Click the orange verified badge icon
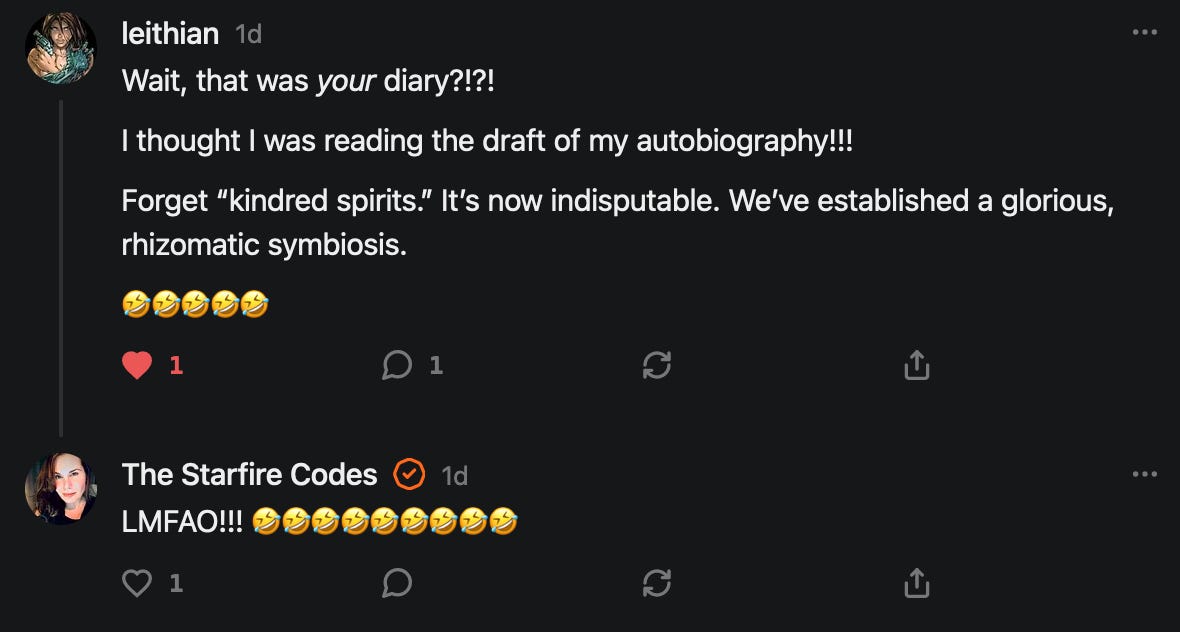This screenshot has height=632, width=1180. click(409, 475)
